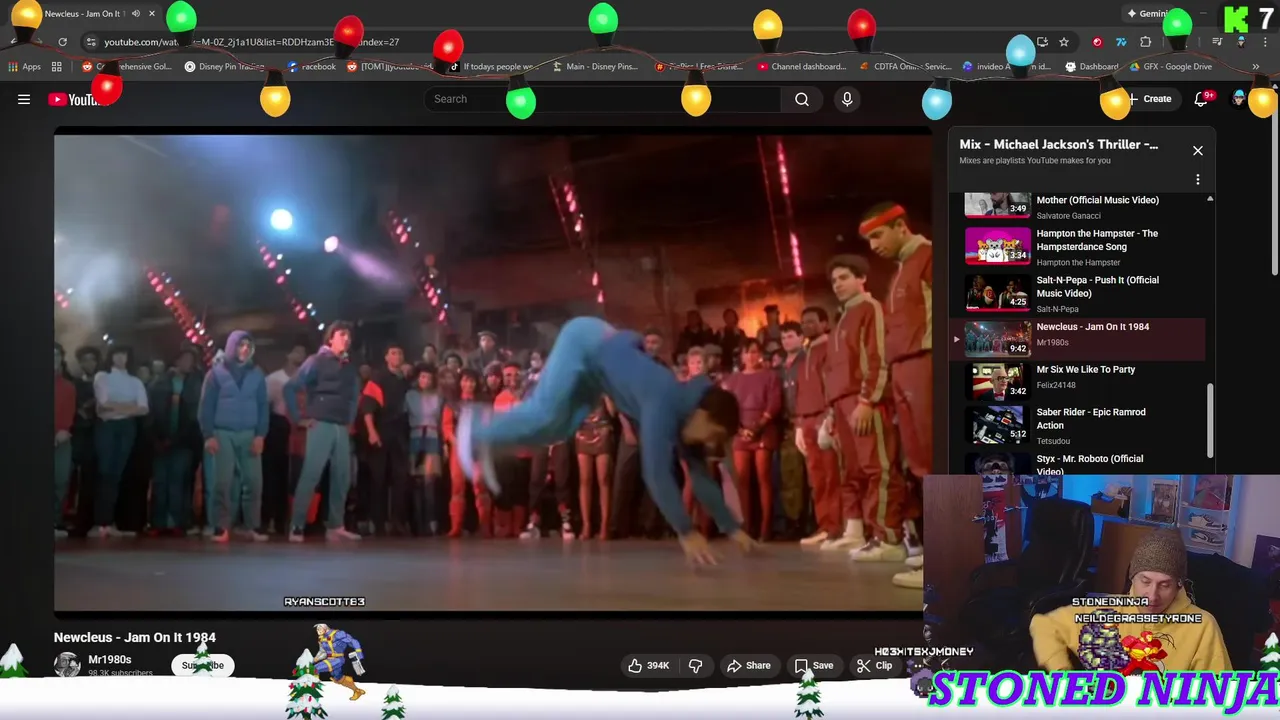Mute the tab using the speaker icon

pyautogui.click(x=136, y=14)
